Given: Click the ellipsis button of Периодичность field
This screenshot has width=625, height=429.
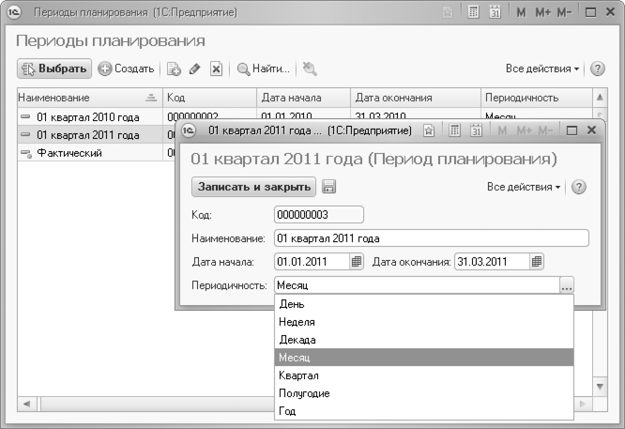Looking at the screenshot, I should tap(566, 285).
